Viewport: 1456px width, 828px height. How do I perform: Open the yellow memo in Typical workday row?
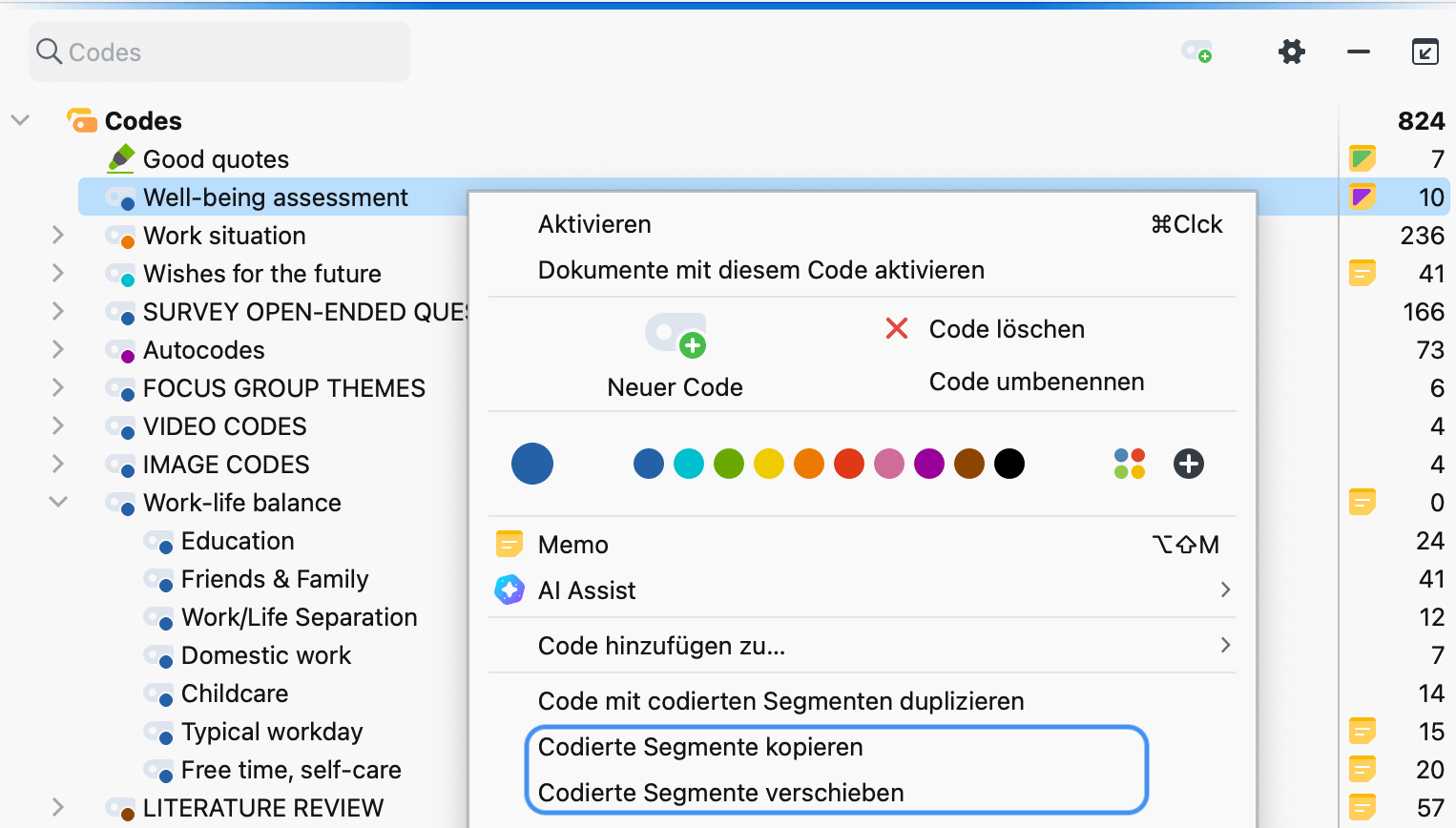pyautogui.click(x=1362, y=731)
